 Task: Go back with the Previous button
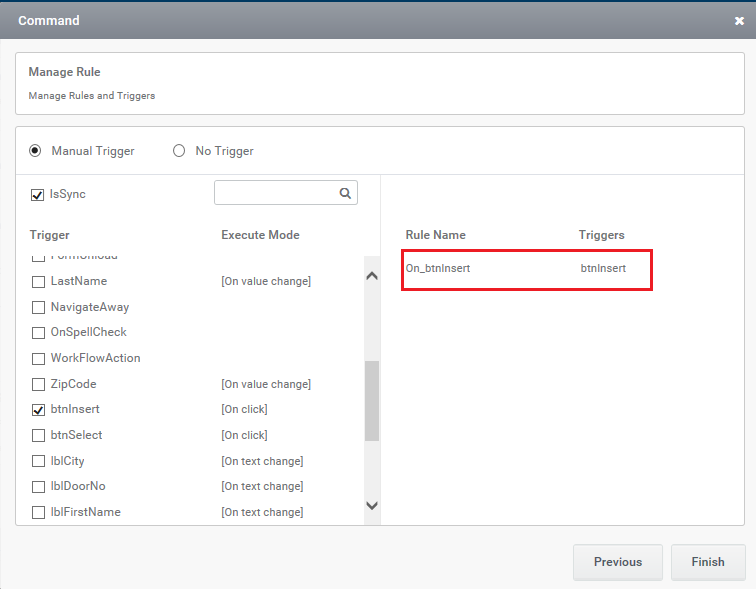(617, 562)
